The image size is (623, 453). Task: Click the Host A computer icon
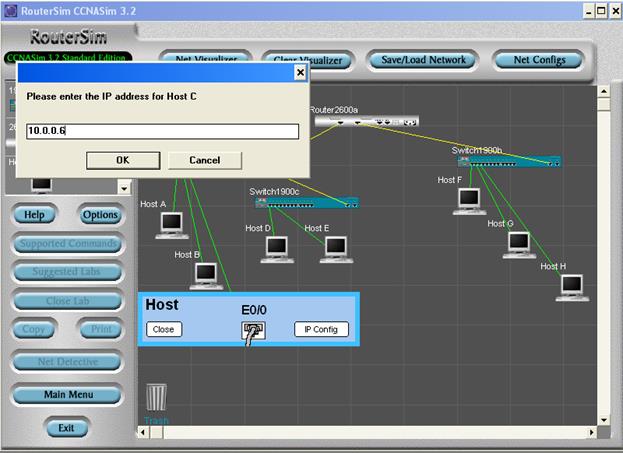pyautogui.click(x=172, y=225)
